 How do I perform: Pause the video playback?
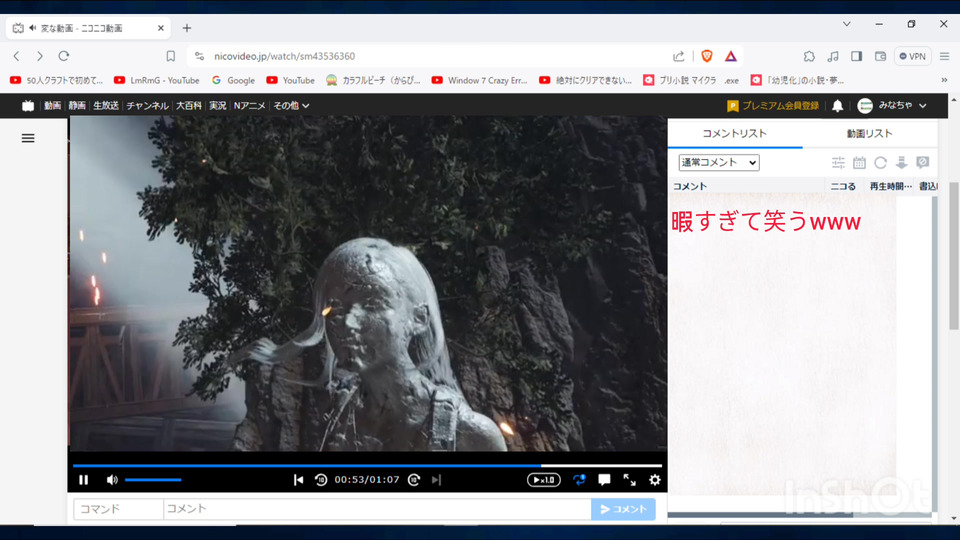pos(83,480)
